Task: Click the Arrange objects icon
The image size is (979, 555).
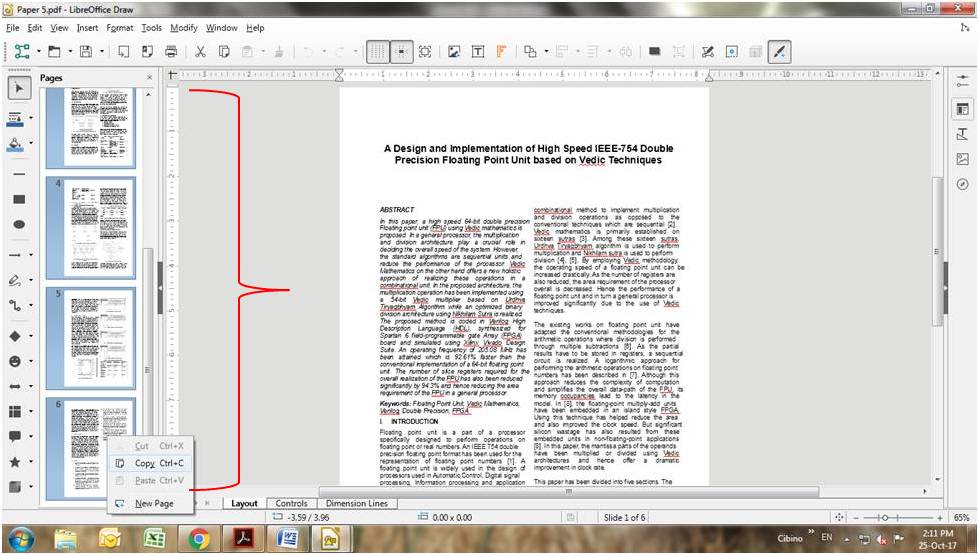Action: [530, 52]
